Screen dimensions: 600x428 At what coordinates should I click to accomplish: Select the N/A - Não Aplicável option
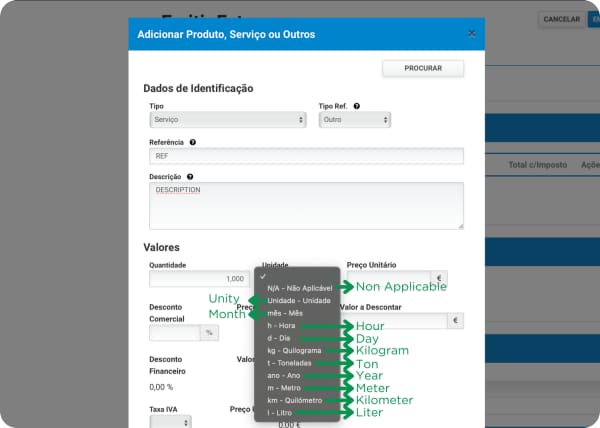point(297,288)
